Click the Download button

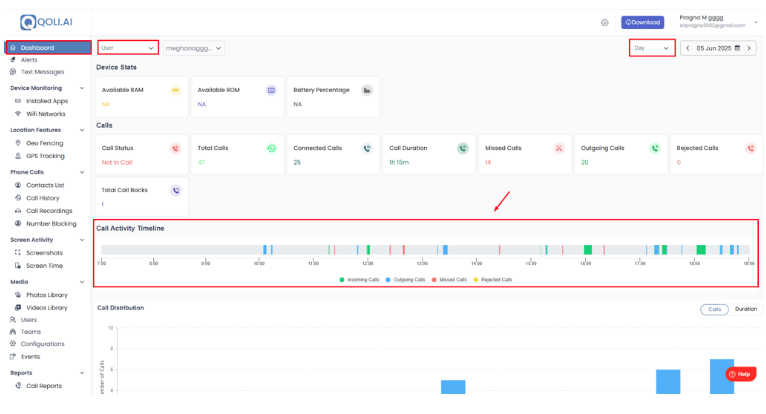coord(642,22)
